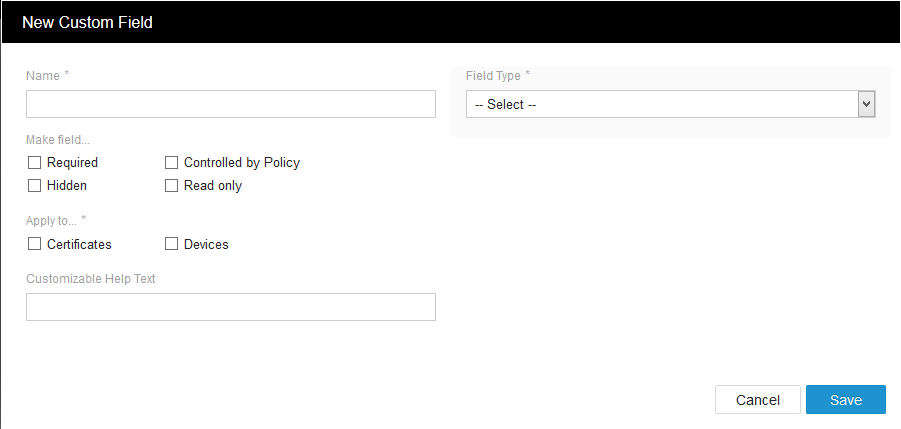Check the Controlled by Policy box
The height and width of the screenshot is (429, 901).
pyautogui.click(x=171, y=163)
